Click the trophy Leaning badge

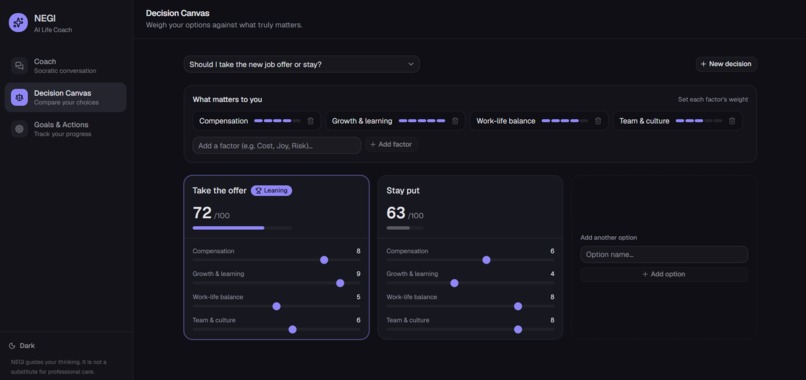point(271,191)
